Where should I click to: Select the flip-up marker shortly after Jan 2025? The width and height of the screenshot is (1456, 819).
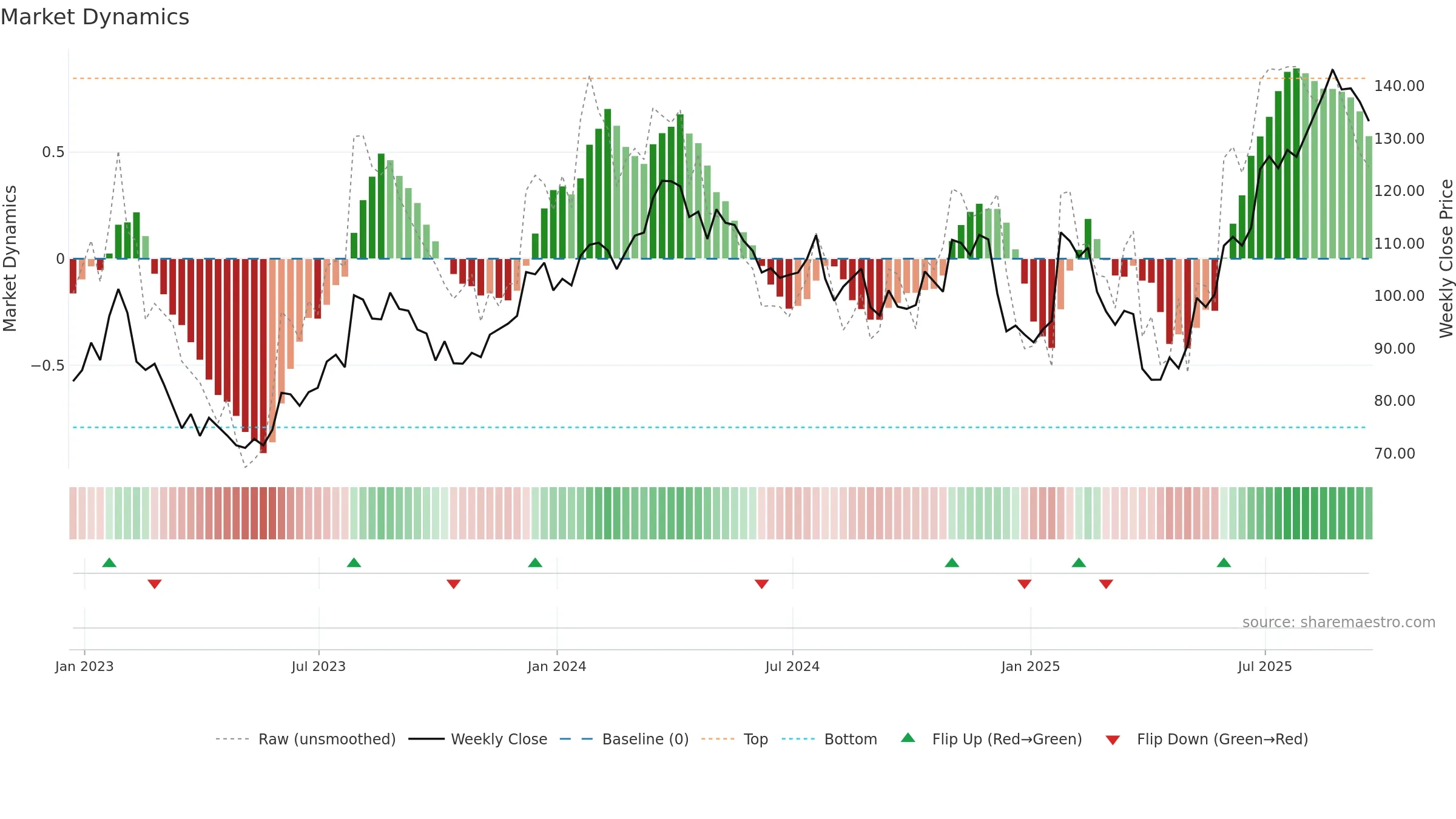pos(1079,562)
